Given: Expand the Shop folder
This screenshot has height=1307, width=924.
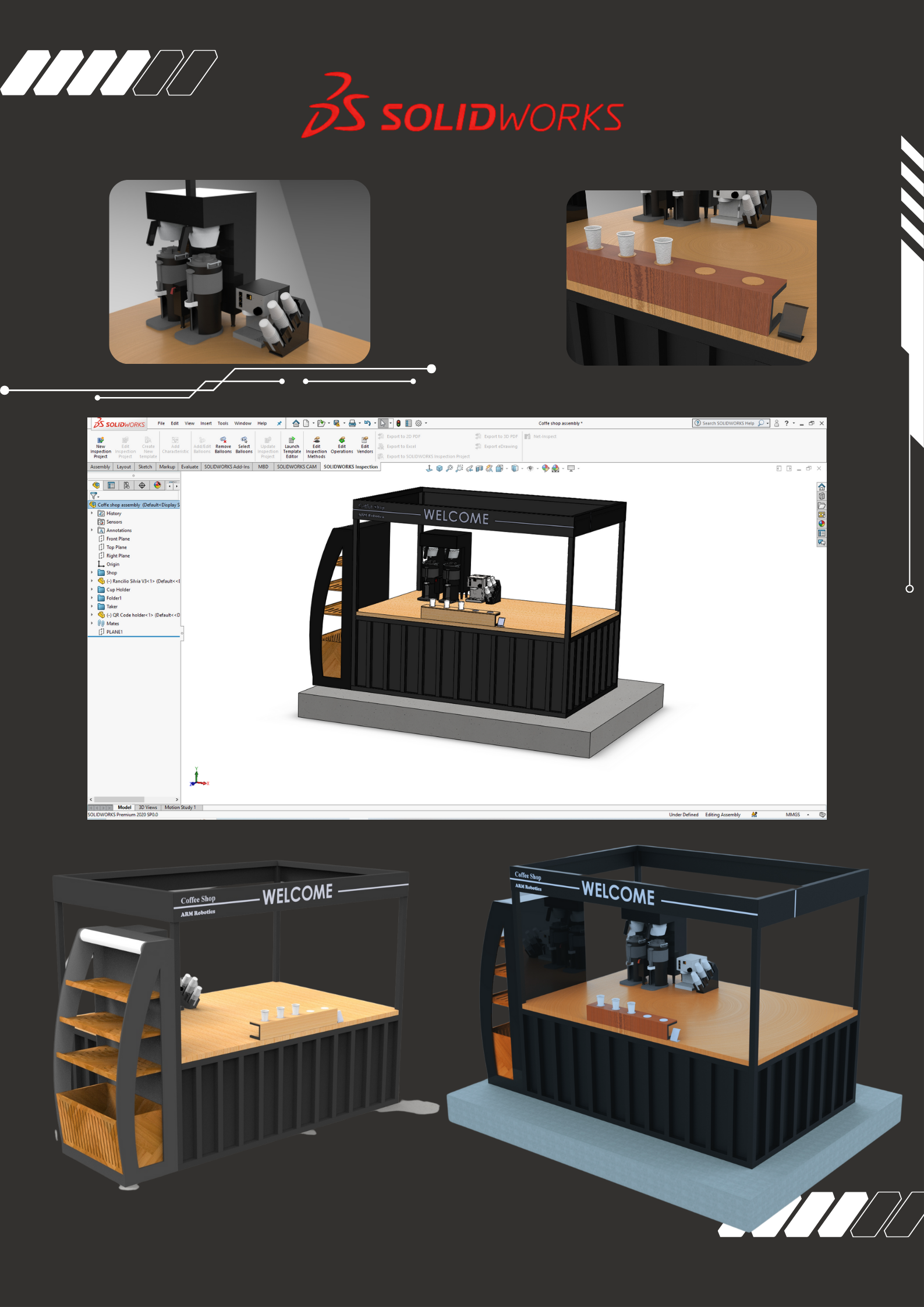Looking at the screenshot, I should coord(92,573).
